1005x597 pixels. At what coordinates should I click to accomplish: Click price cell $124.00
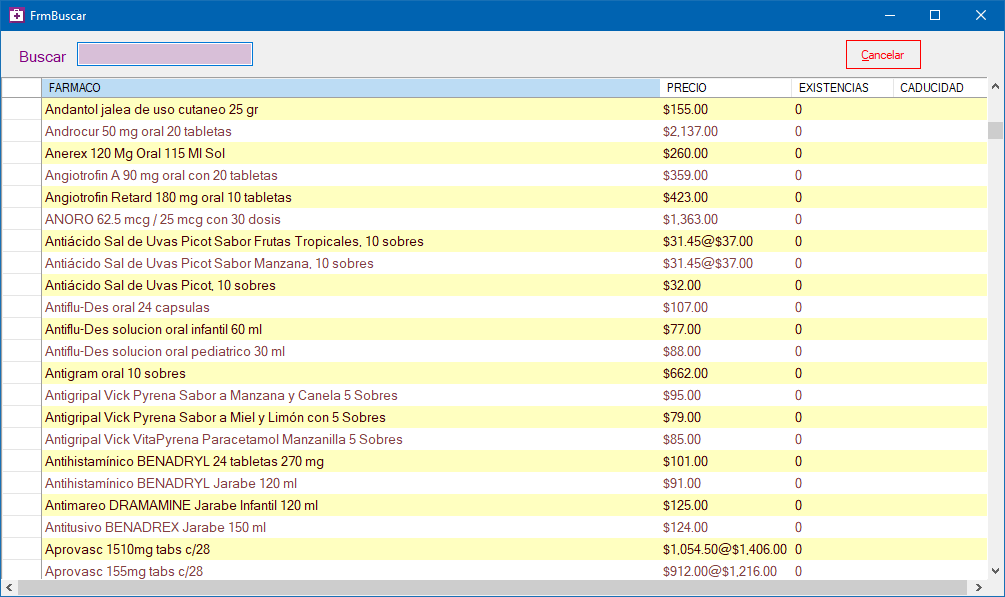click(x=726, y=528)
